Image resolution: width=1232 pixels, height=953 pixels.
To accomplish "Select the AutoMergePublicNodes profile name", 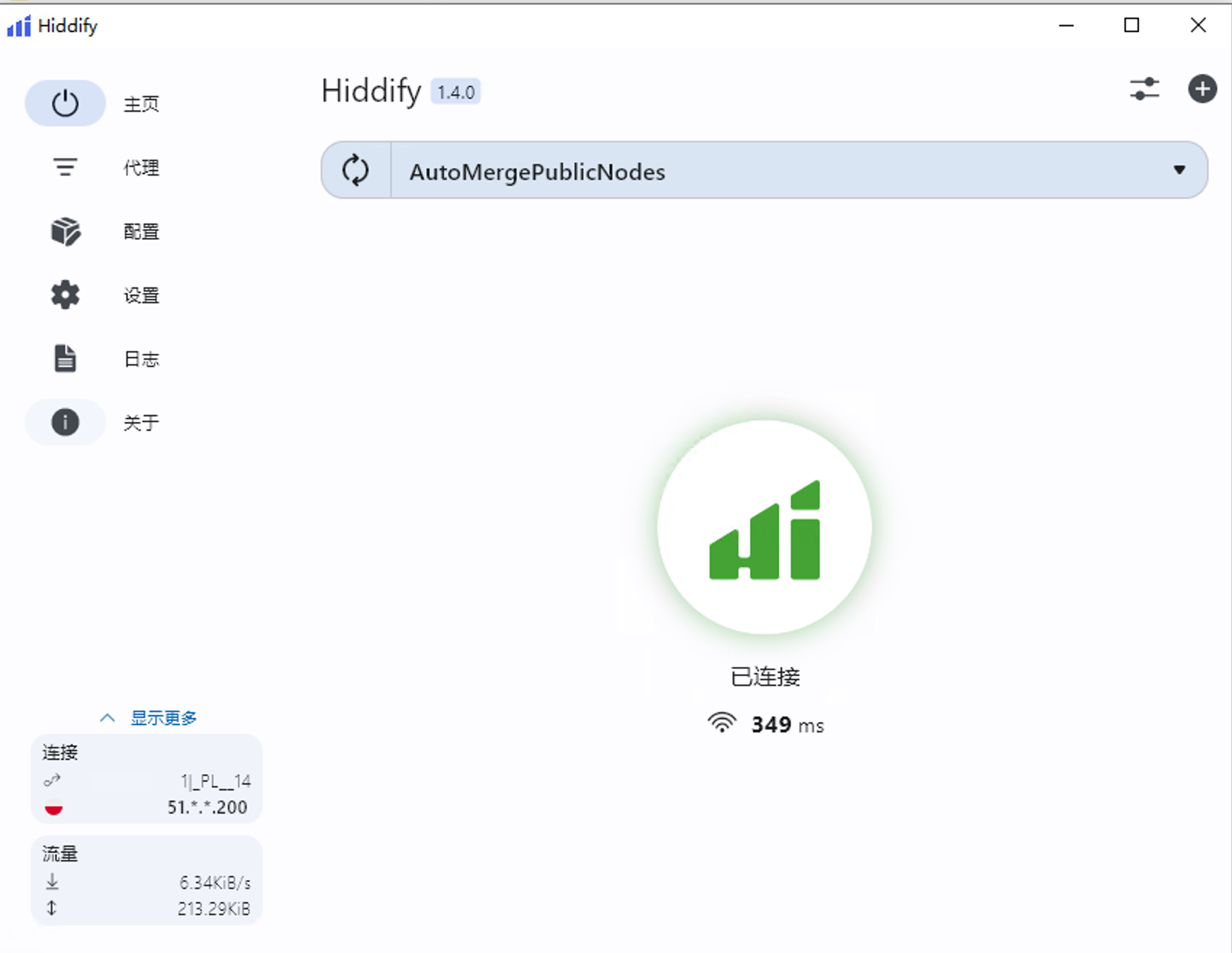I will 537,172.
